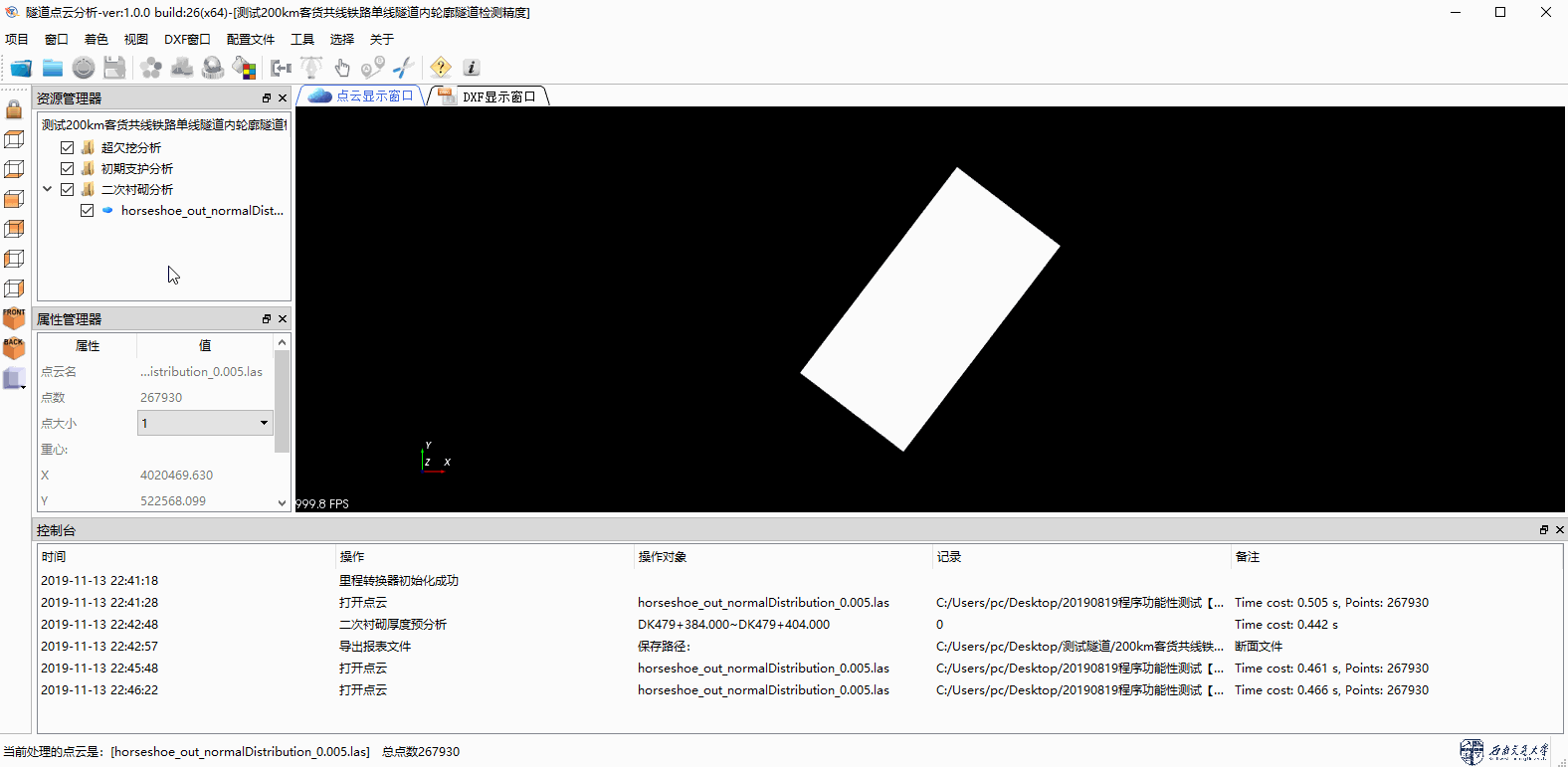Open the view cube dropdown arrow icon
This screenshot has width=1568, height=767.
pos(23,387)
